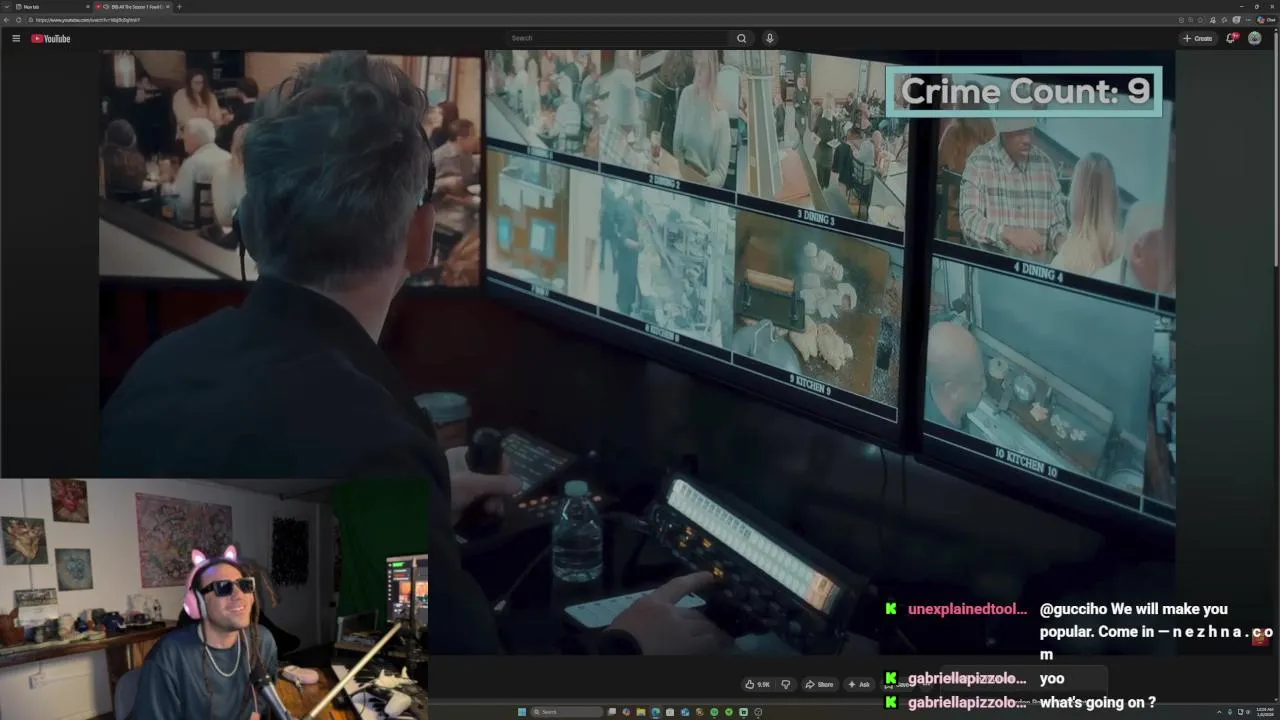Share the video via Share button
The height and width of the screenshot is (720, 1280).
coord(819,684)
